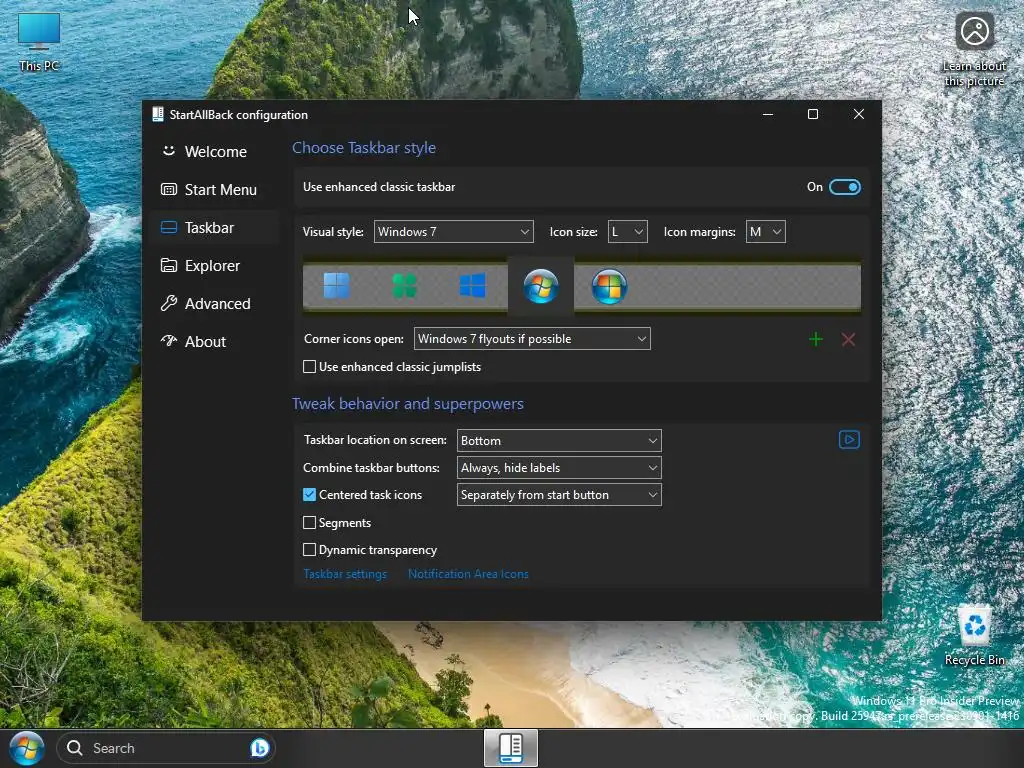The height and width of the screenshot is (768, 1024).
Task: Open the Explorer section
Action: point(214,265)
